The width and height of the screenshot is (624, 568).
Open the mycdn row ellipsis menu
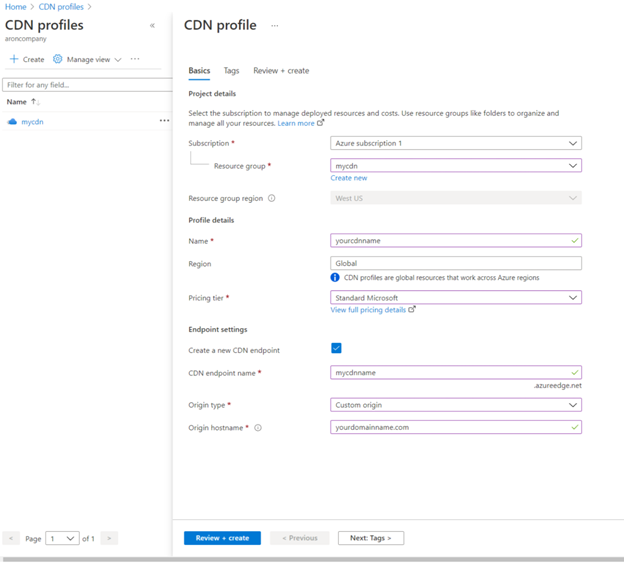coord(164,121)
